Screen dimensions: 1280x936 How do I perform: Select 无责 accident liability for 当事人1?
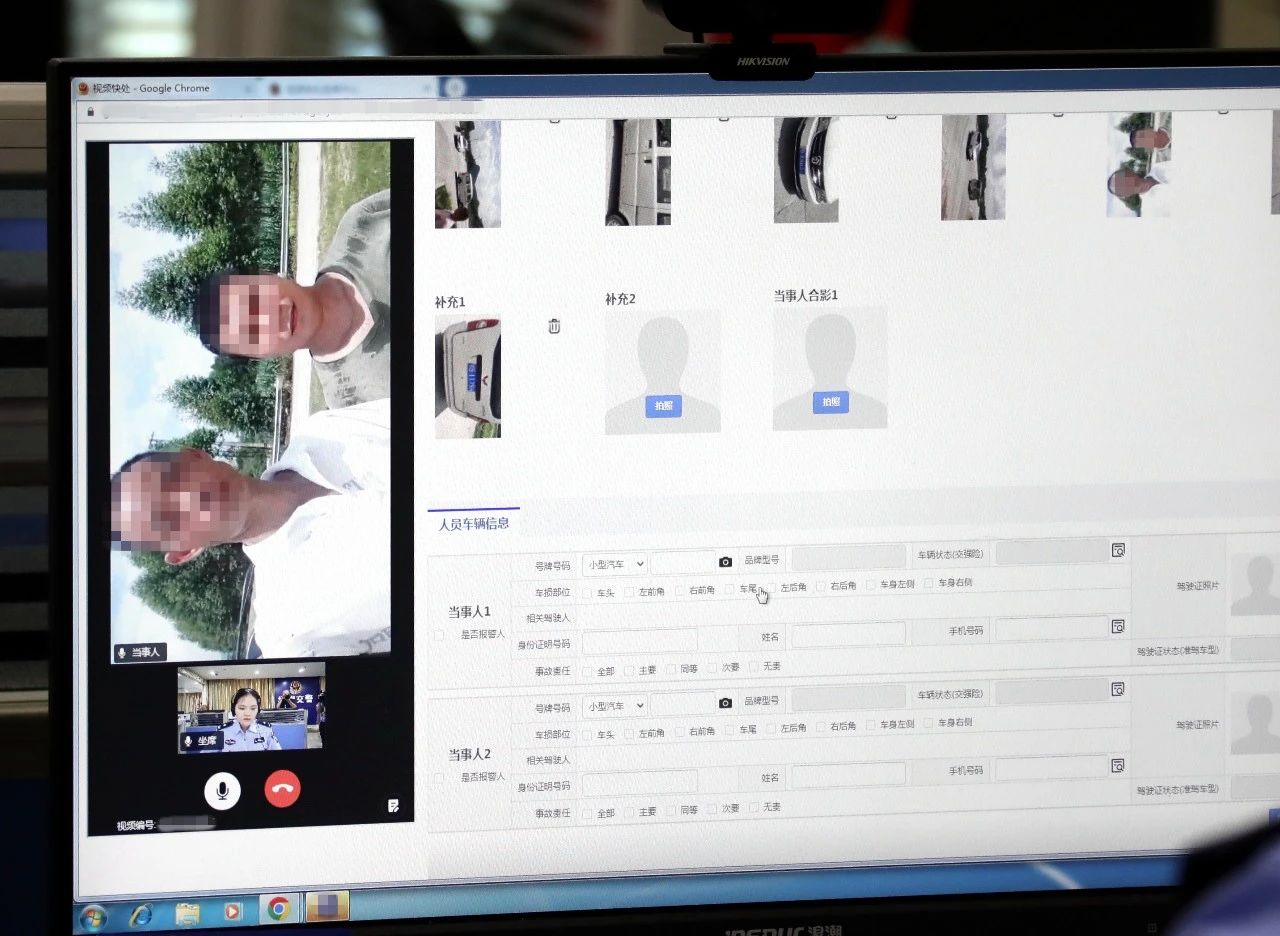pos(754,666)
